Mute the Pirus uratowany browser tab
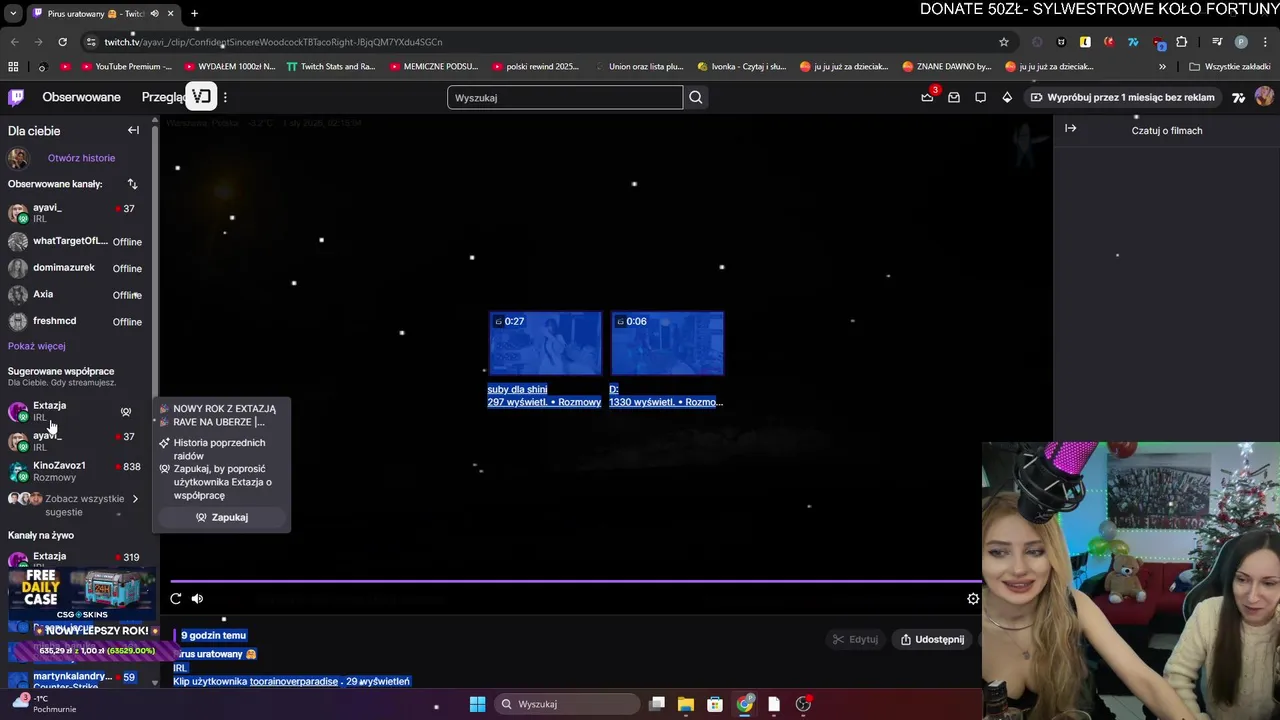Screen dimensions: 1280x720 pyautogui.click(x=154, y=14)
